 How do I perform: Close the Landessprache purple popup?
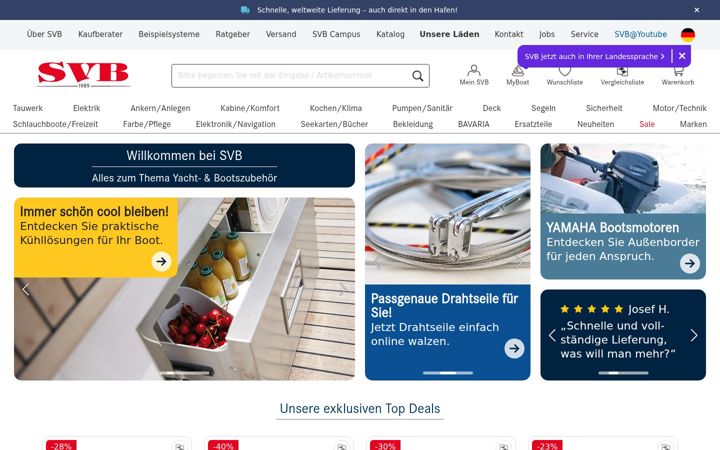coord(682,56)
